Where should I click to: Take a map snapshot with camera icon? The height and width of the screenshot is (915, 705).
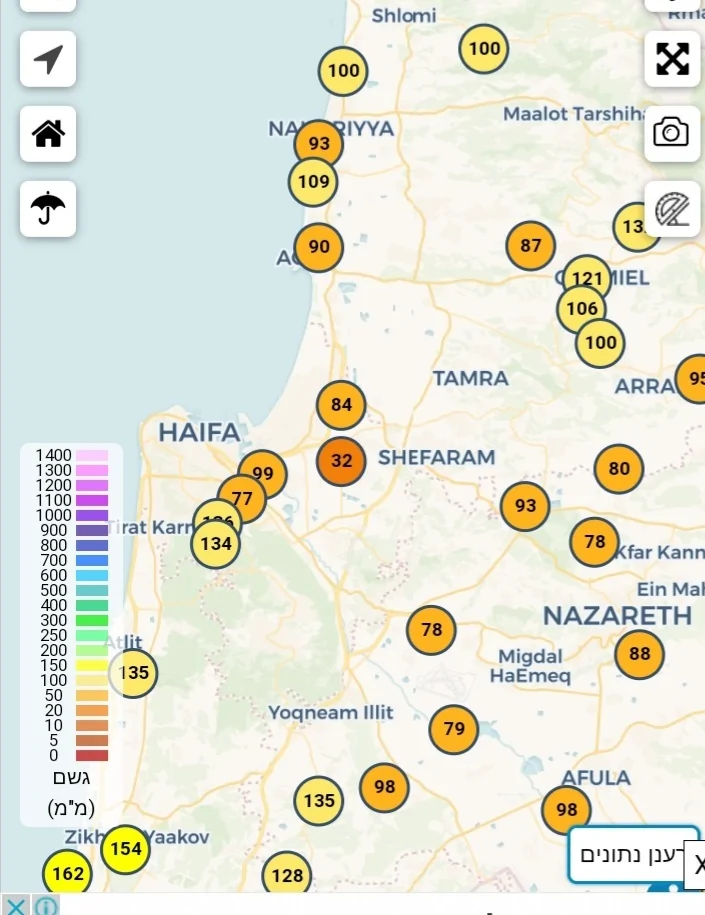[671, 132]
